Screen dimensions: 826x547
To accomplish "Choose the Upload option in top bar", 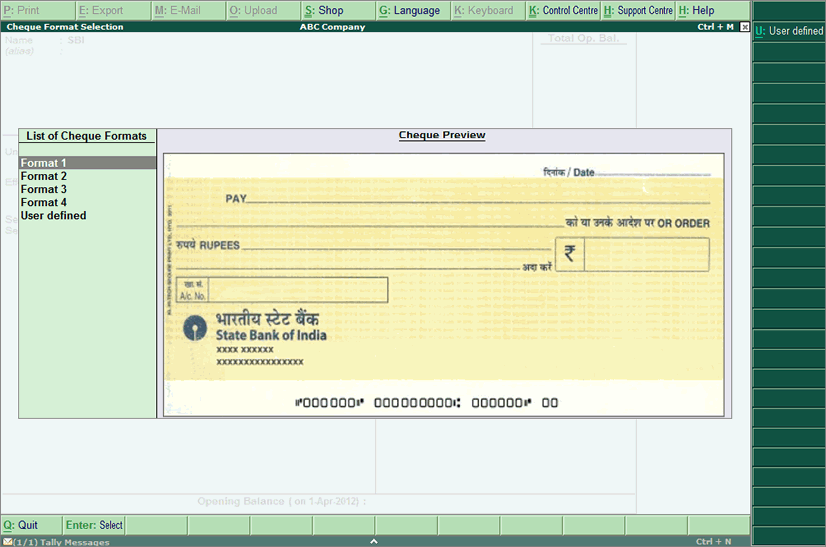I will pos(264,11).
